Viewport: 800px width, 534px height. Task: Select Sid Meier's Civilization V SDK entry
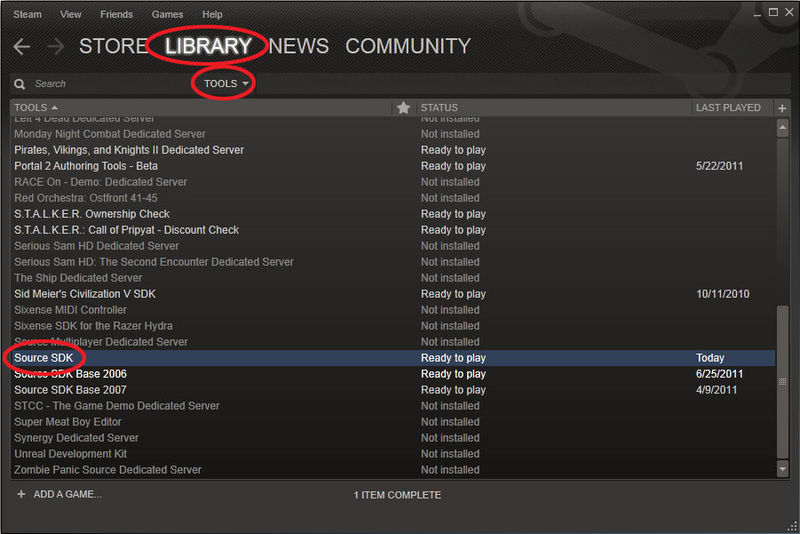pos(85,294)
